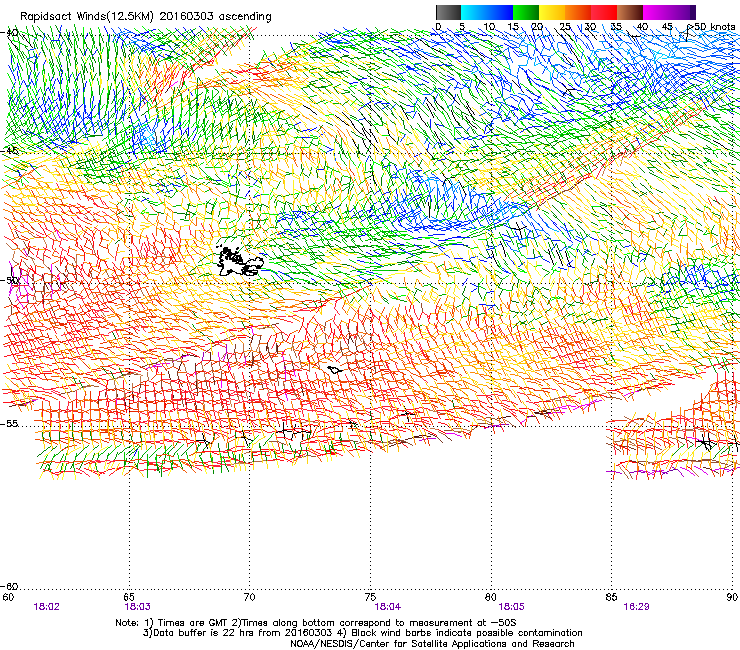Click the purple time label '18:03'
Screen dimensions: 740x650
[137, 607]
